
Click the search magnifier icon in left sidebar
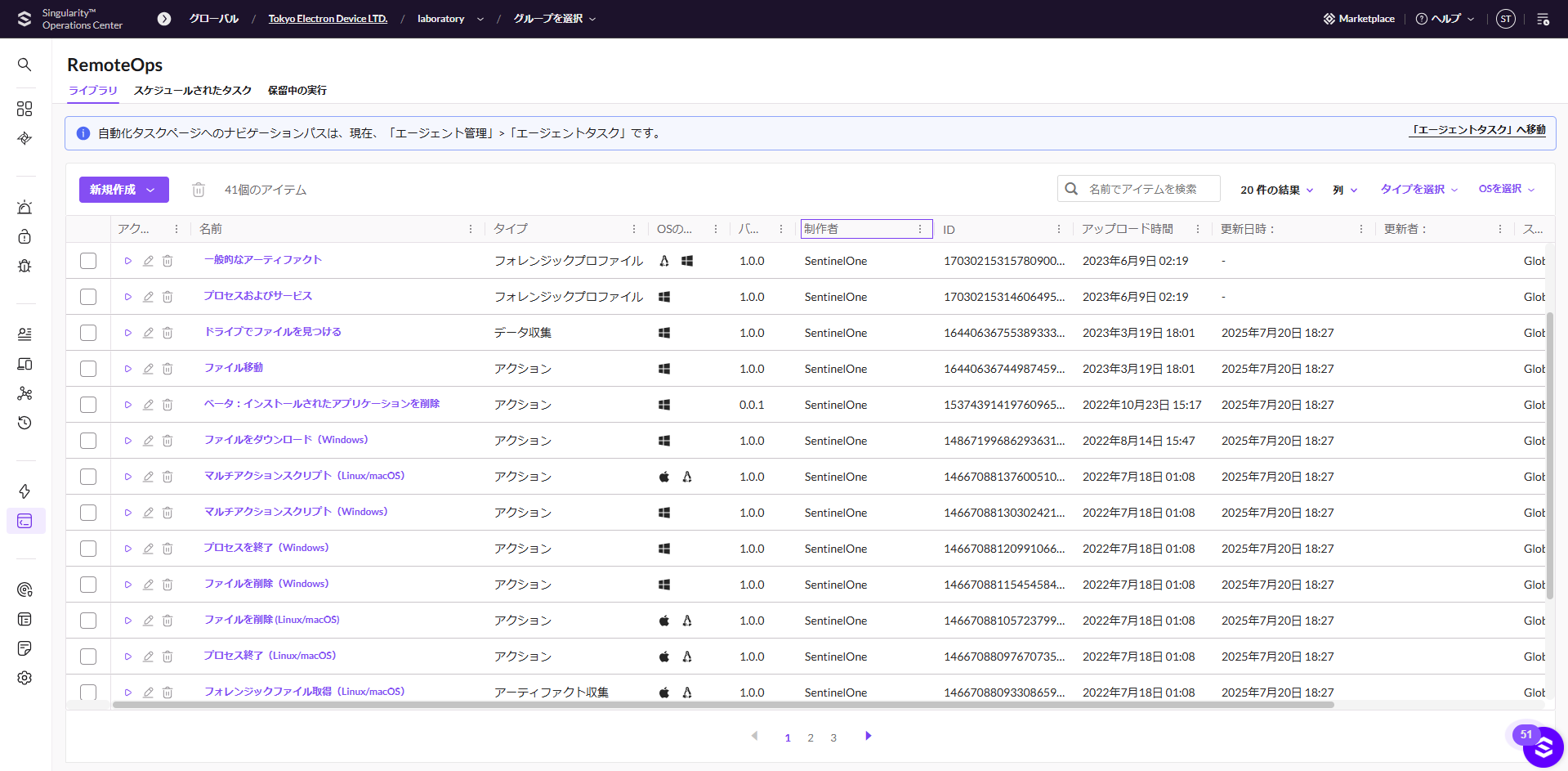(25, 65)
